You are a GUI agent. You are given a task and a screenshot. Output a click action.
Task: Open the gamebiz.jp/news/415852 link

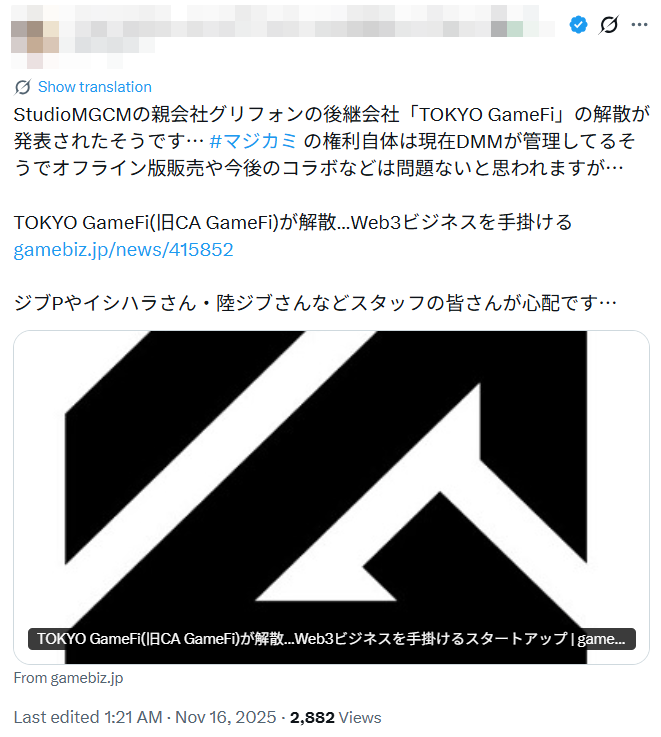(123, 250)
